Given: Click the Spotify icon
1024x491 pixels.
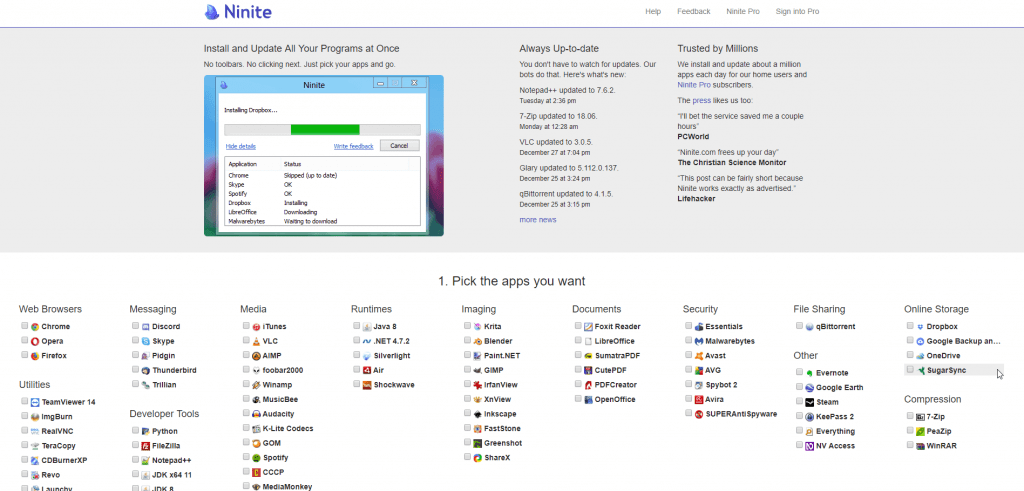Looking at the screenshot, I should coord(257,458).
